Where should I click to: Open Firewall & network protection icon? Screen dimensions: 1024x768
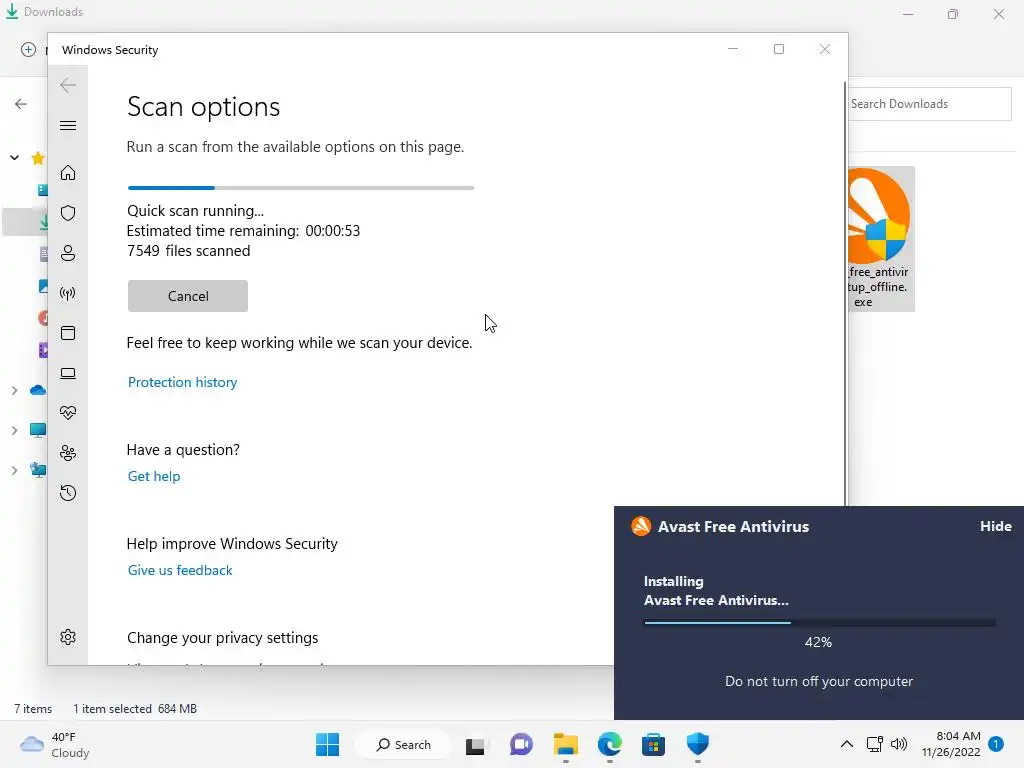[68, 293]
